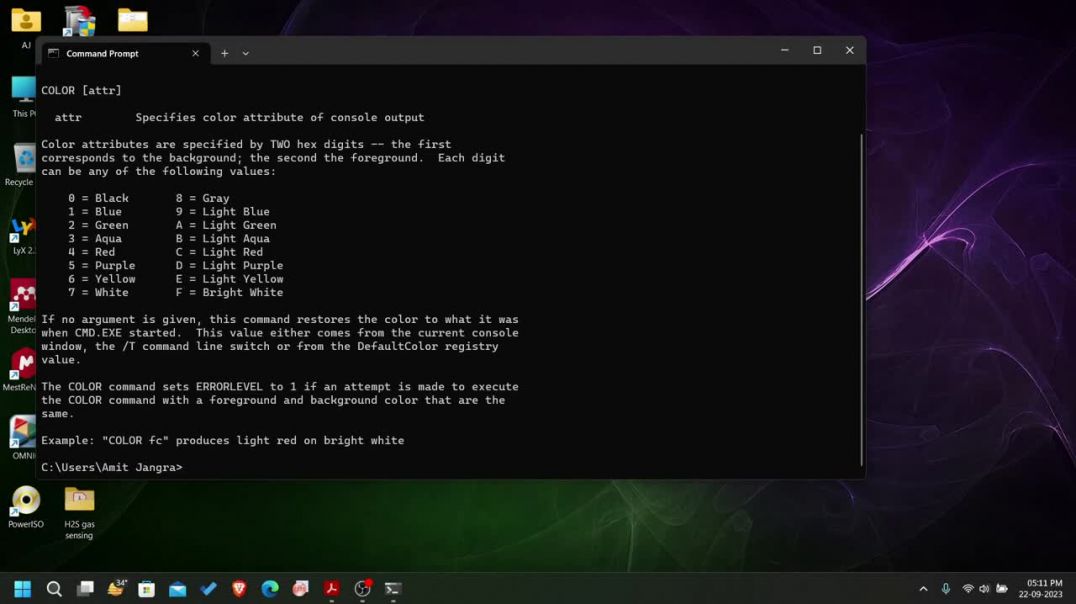
Task: Open a new tab with the plus button
Action: [224, 53]
